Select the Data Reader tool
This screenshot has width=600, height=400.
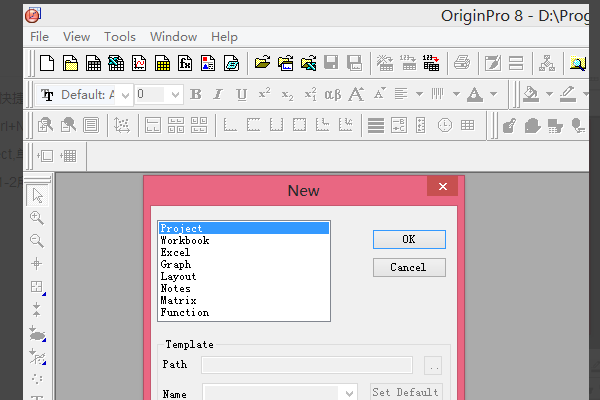38,287
